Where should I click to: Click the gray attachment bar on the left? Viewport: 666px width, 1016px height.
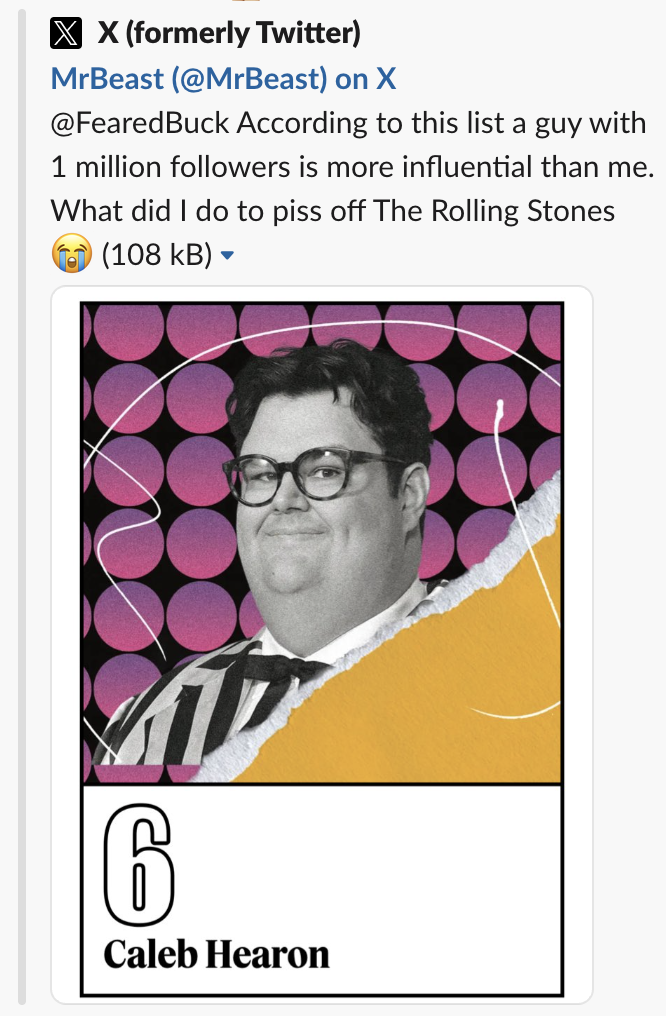tap(22, 508)
